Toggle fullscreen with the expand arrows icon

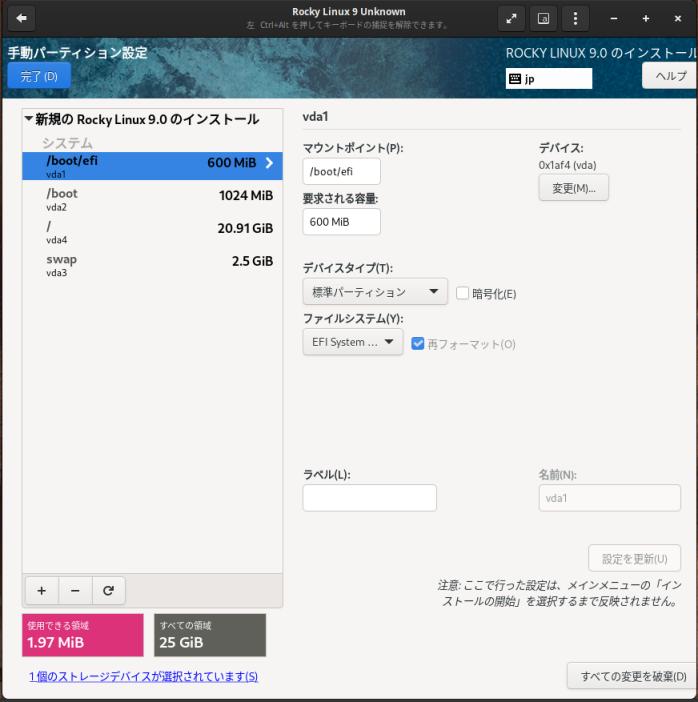[511, 18]
